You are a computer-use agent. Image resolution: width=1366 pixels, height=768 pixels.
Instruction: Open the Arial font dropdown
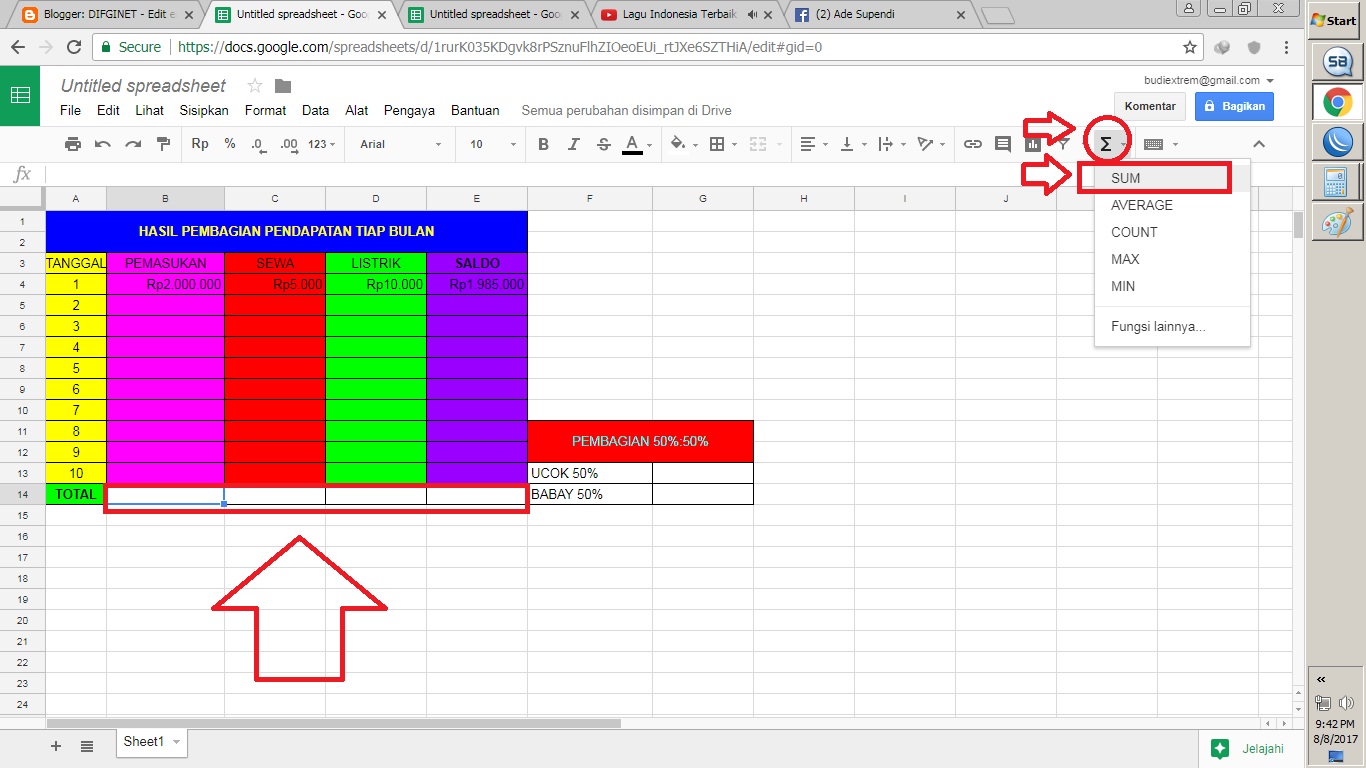[x=398, y=144]
